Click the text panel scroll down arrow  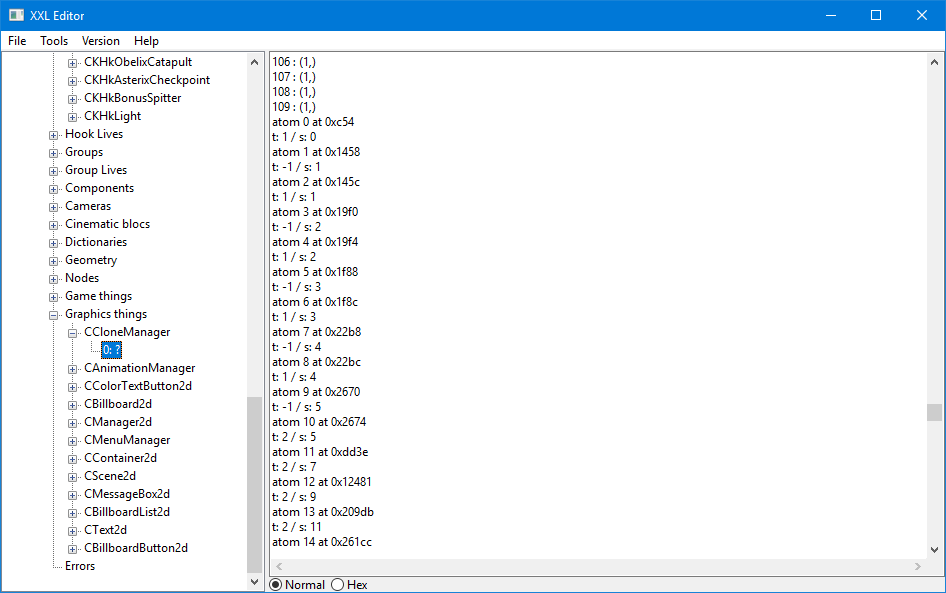click(x=935, y=550)
